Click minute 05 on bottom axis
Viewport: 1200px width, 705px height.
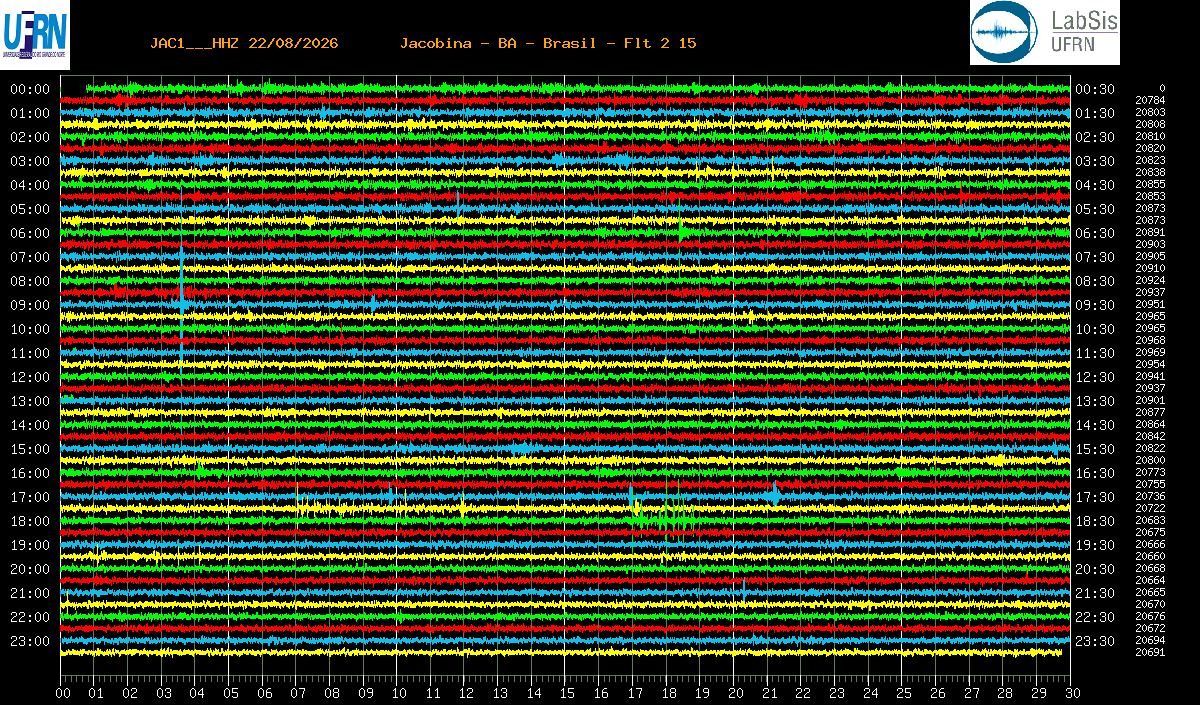[x=230, y=693]
